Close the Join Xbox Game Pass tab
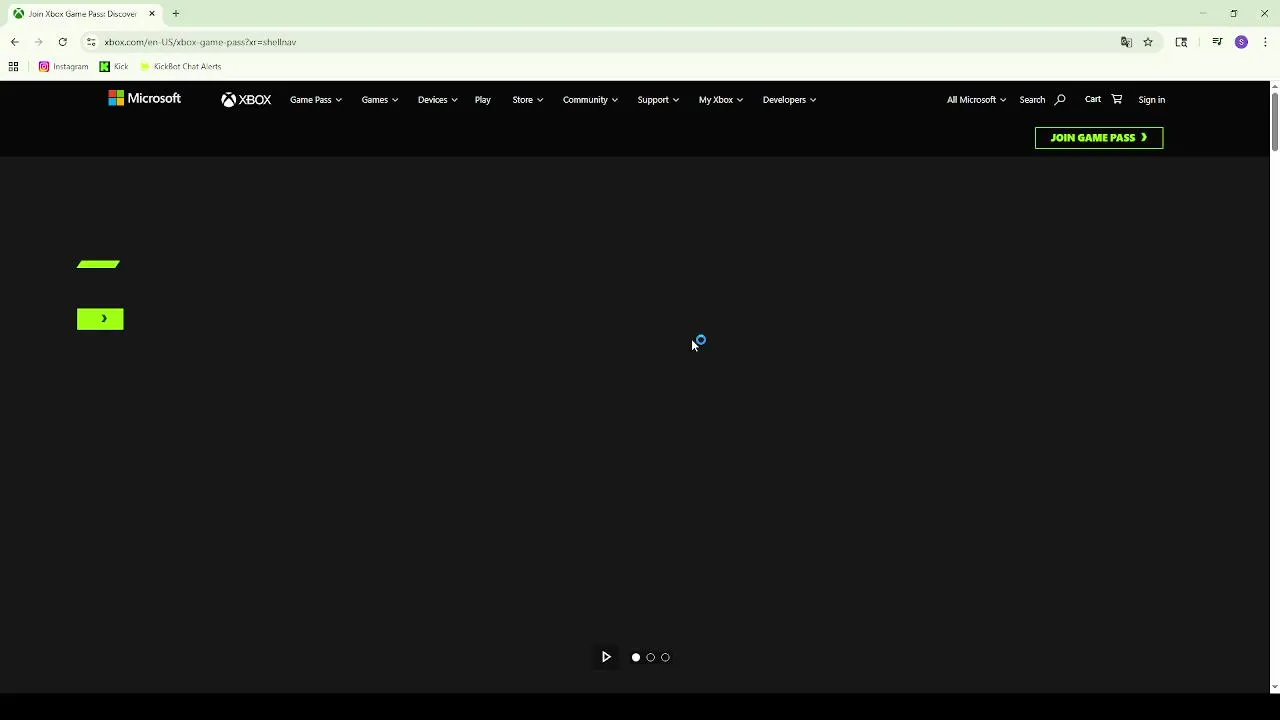The height and width of the screenshot is (720, 1280). pos(152,14)
